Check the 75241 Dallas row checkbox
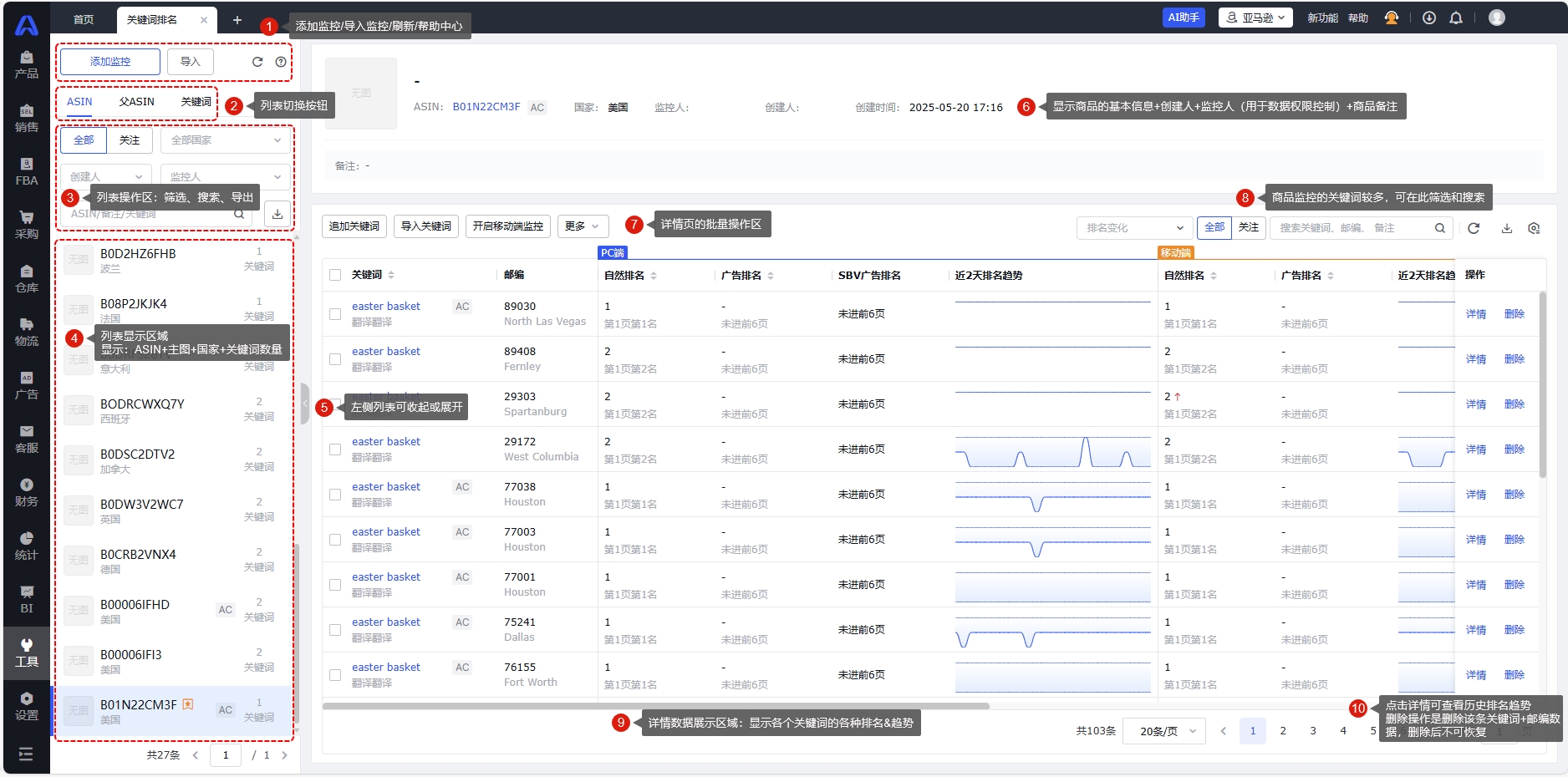1568x777 pixels. tap(335, 630)
